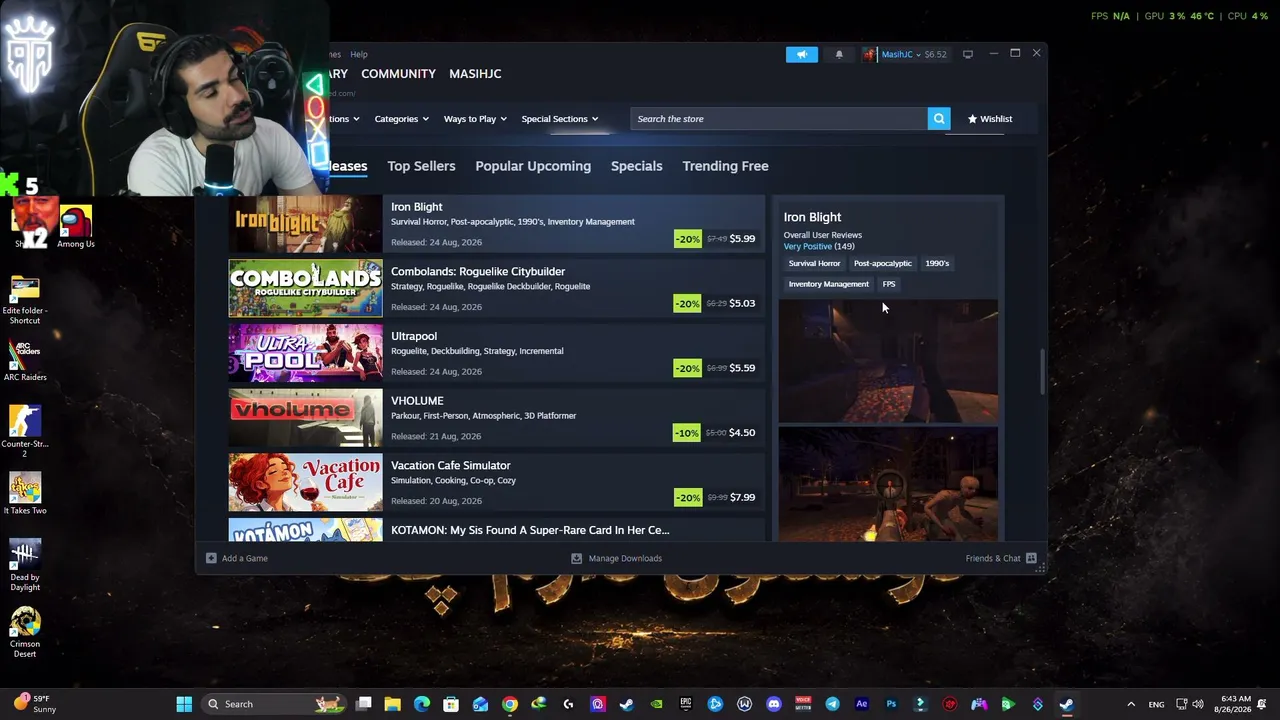Click Very Positive review summary text
1280x720 pixels.
tap(807, 246)
